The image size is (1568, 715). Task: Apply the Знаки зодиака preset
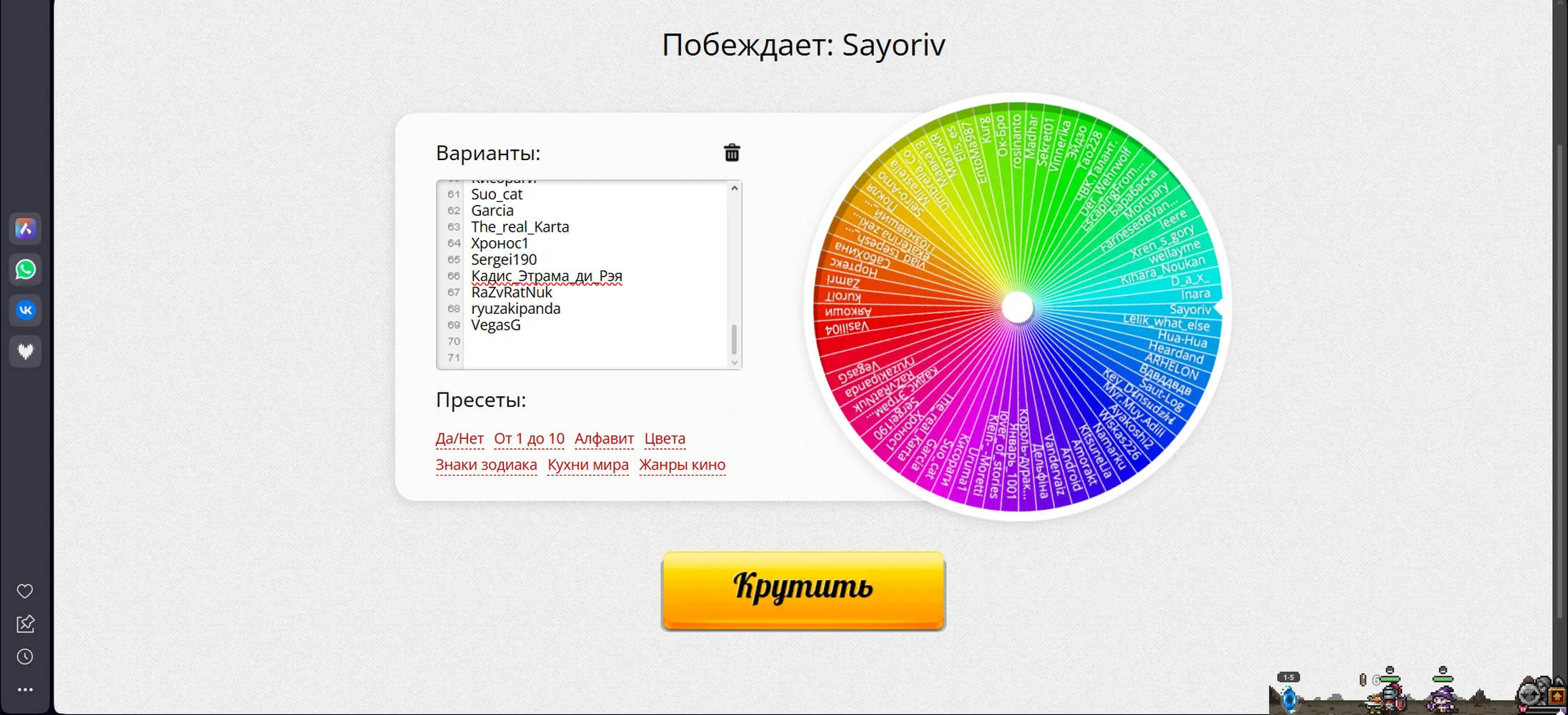pos(486,465)
